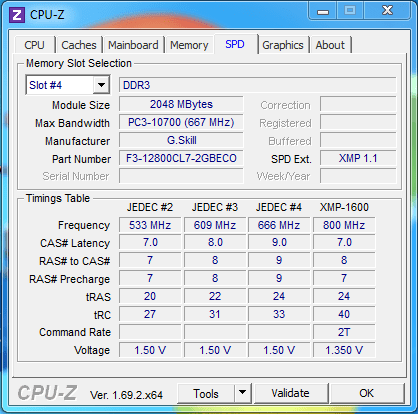Click the XMP 1.1 SPD Ext. value
The image size is (418, 414).
click(358, 158)
